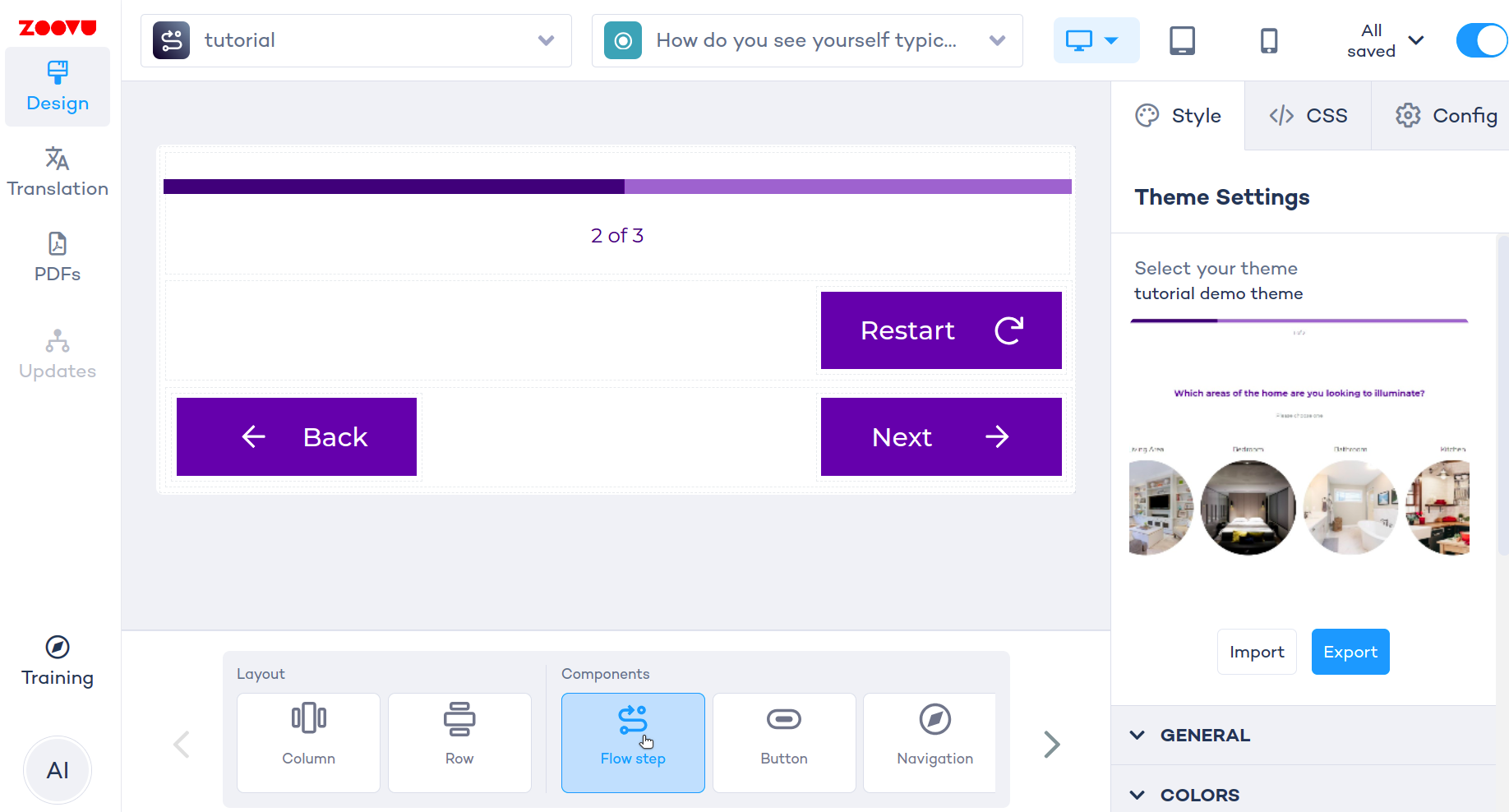Switch to tablet preview mode

pyautogui.click(x=1182, y=39)
